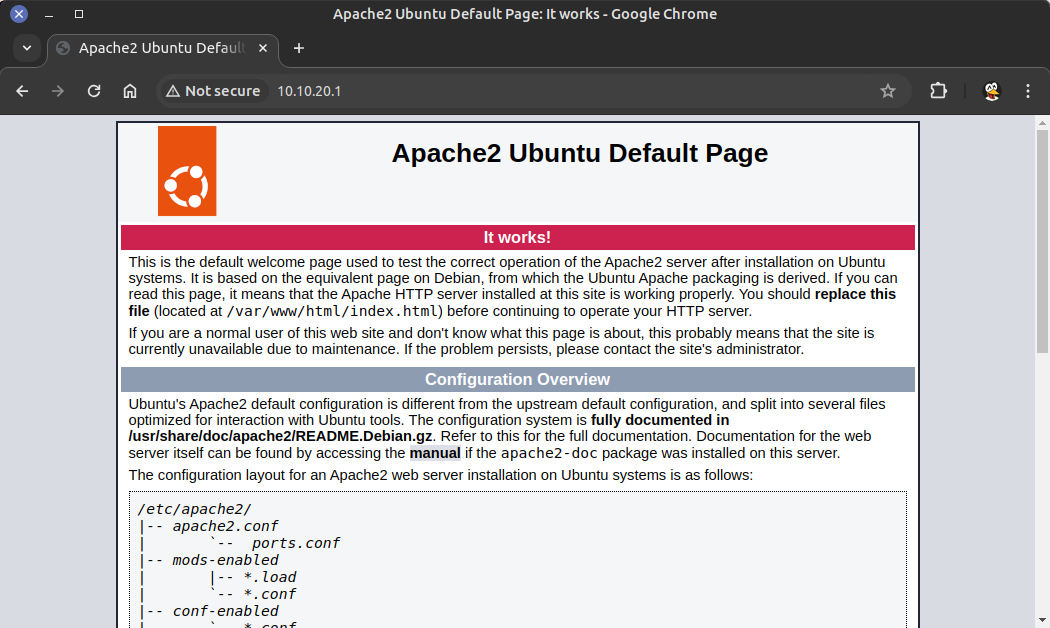Image resolution: width=1050 pixels, height=628 pixels.
Task: Reload the current page
Action: 94,91
